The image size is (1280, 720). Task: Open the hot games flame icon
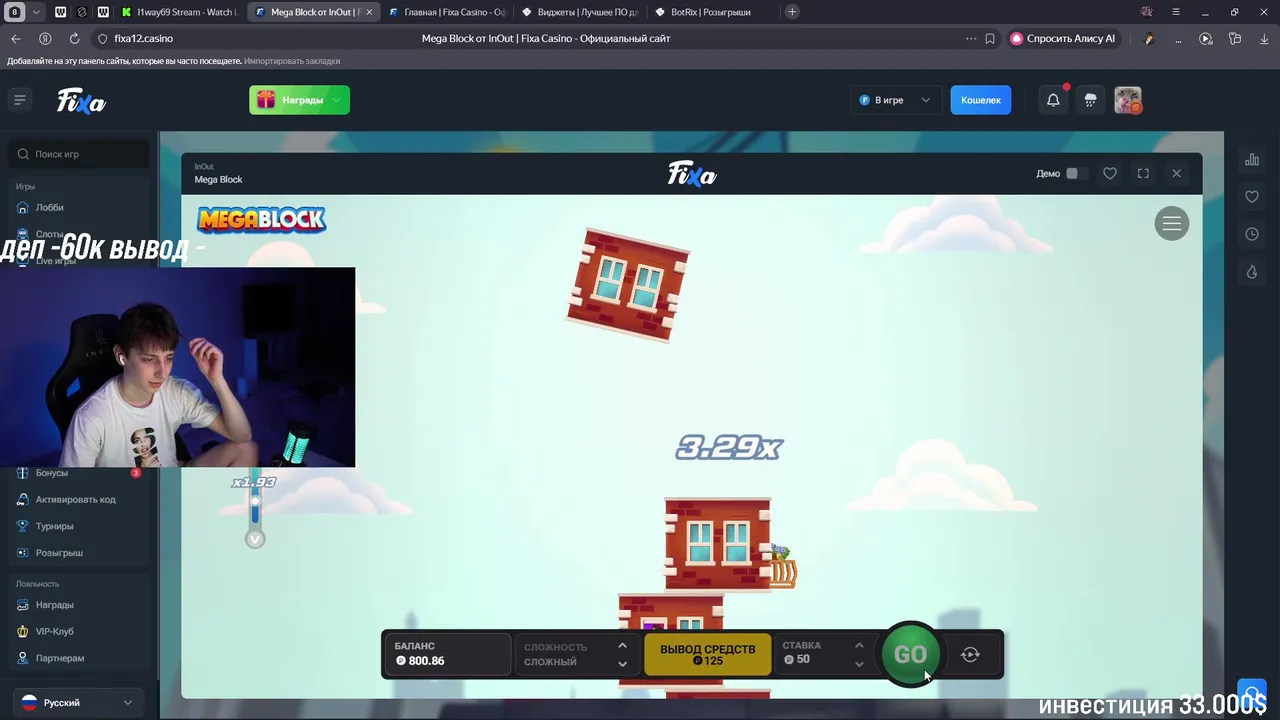click(1252, 272)
